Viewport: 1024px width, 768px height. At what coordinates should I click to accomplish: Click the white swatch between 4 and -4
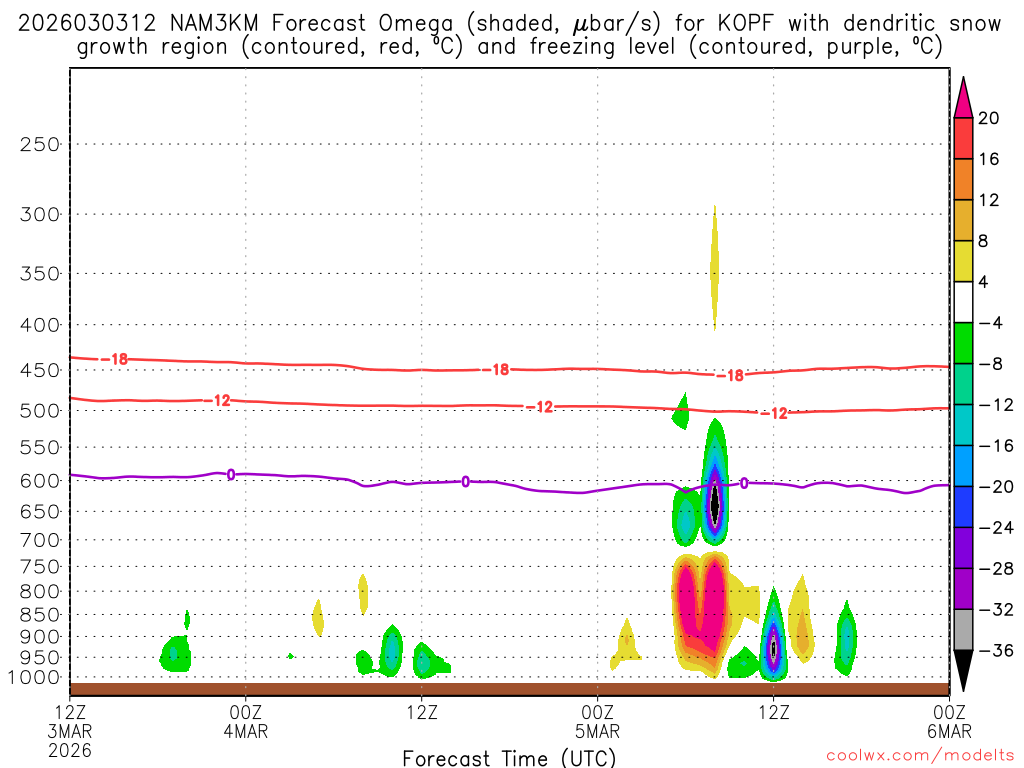(963, 302)
